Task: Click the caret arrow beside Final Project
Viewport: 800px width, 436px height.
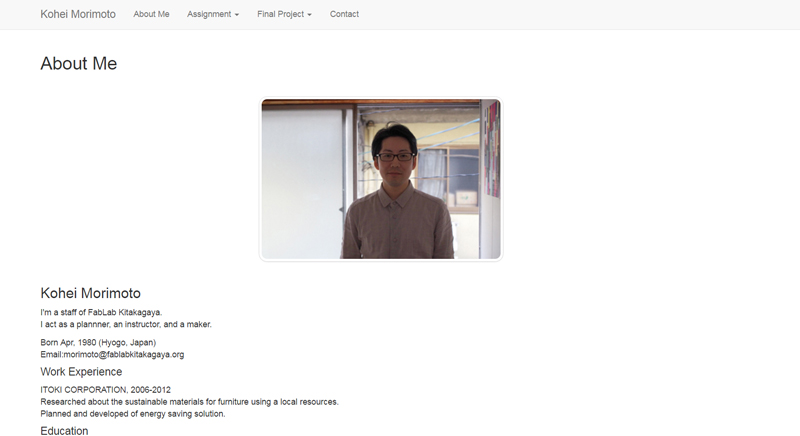Action: [x=309, y=15]
